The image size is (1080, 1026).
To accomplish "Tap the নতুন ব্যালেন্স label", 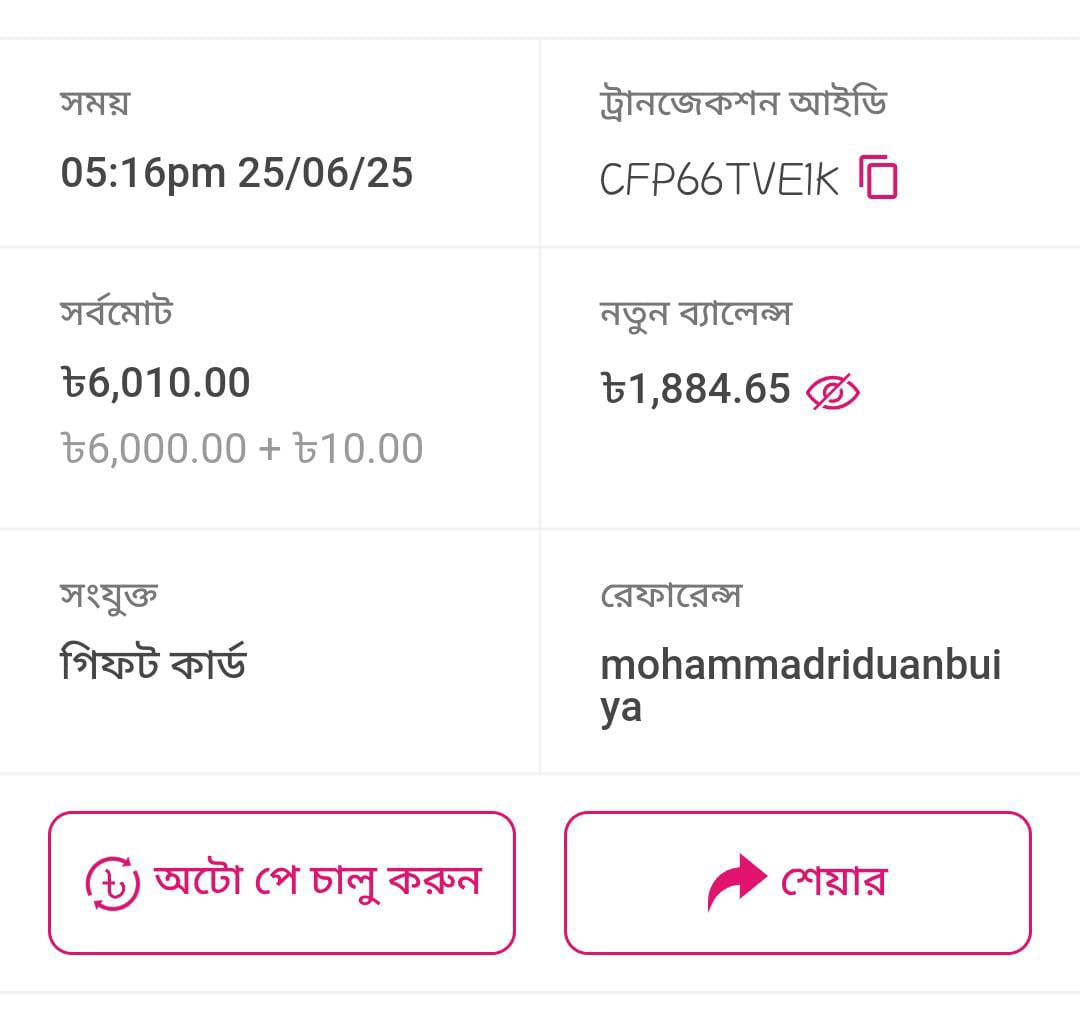I will pyautogui.click(x=696, y=315).
